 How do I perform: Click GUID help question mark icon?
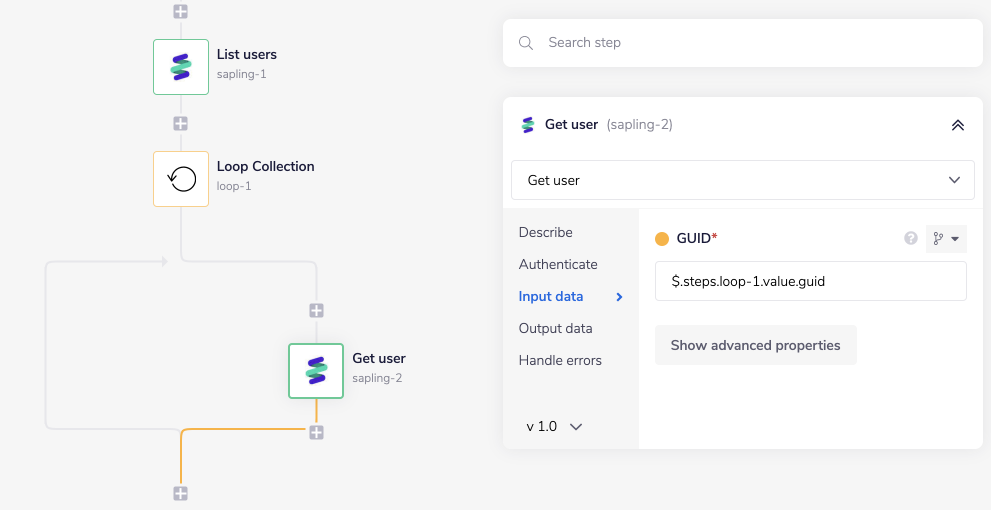coord(911,238)
